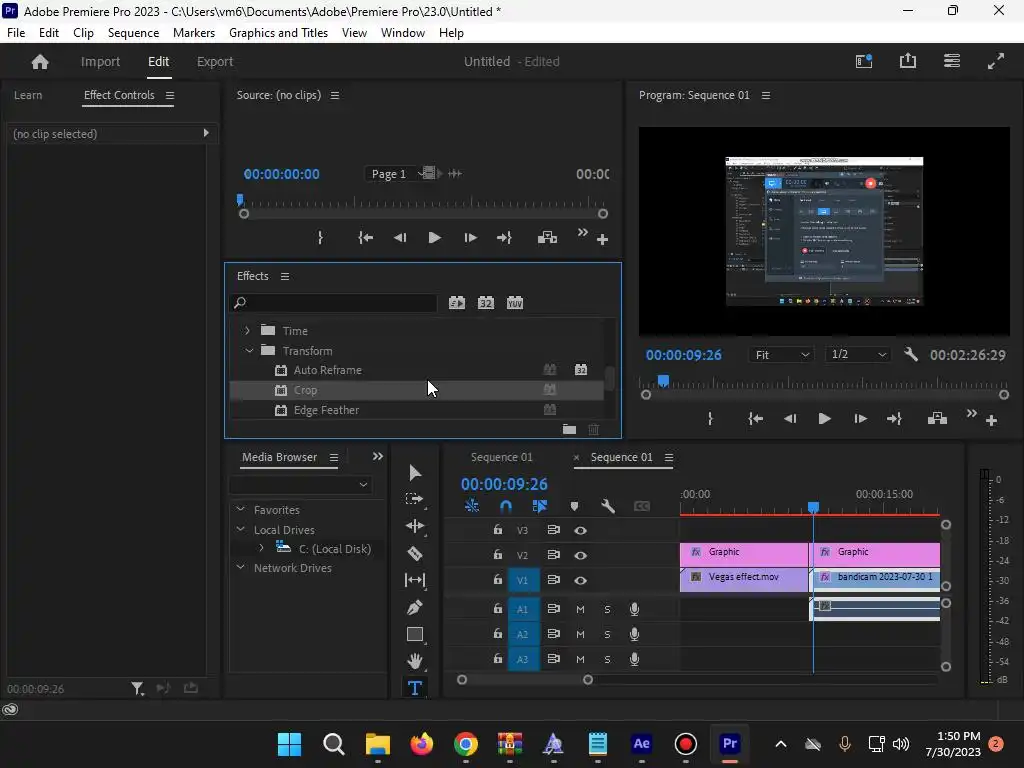
Task: Collapse the Network Drives section
Action: point(240,567)
